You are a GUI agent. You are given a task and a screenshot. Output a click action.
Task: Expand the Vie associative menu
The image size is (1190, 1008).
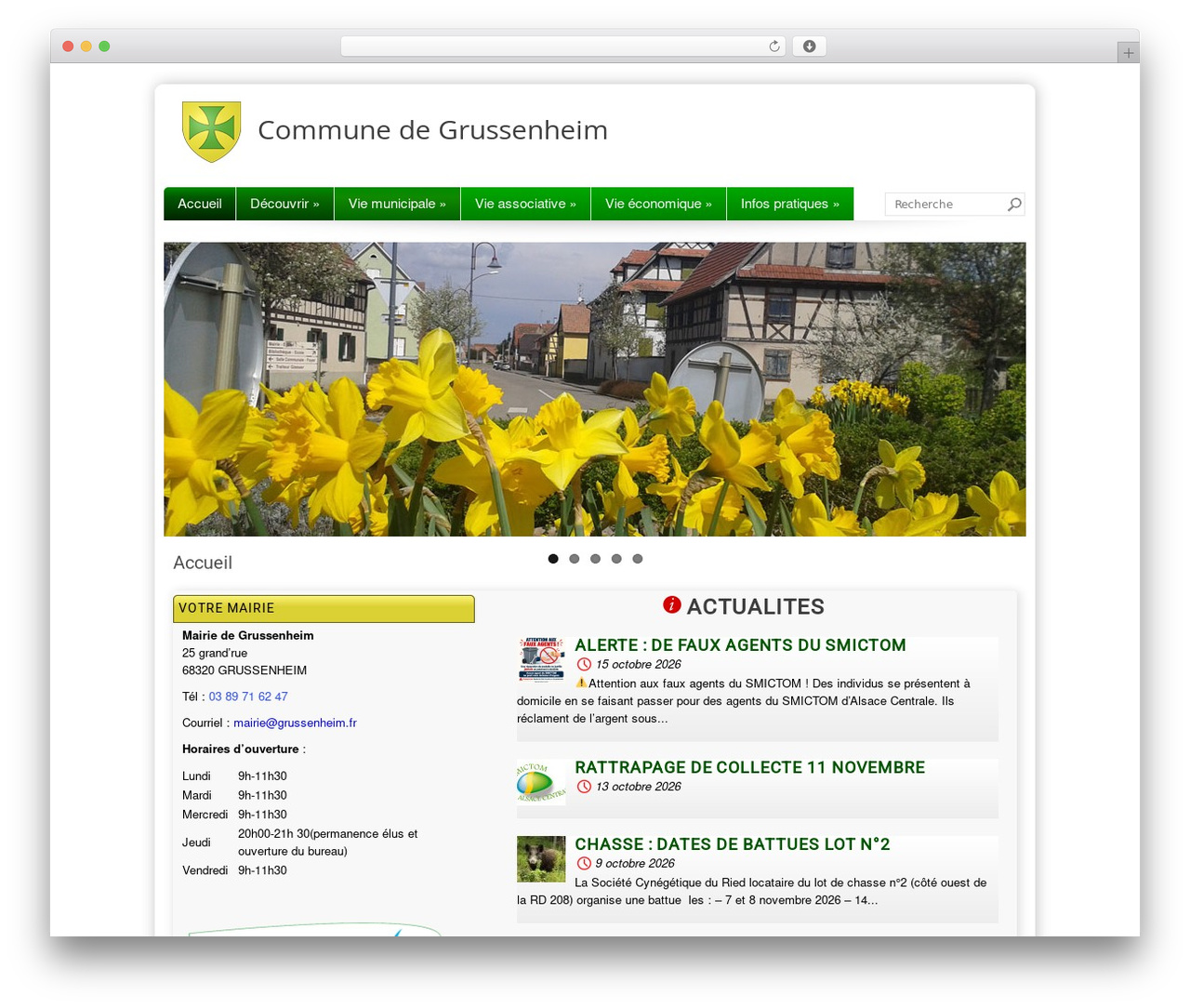tap(525, 204)
